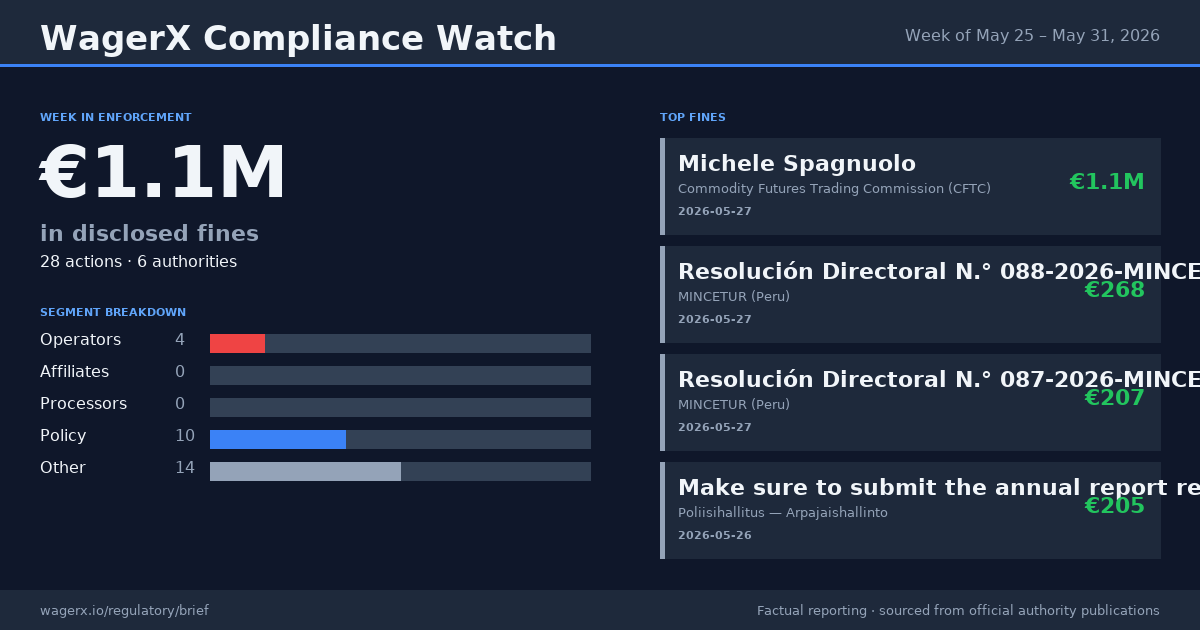The image size is (1200, 630).
Task: Open the wagerx.io/regulatory/brief link
Action: coord(124,611)
